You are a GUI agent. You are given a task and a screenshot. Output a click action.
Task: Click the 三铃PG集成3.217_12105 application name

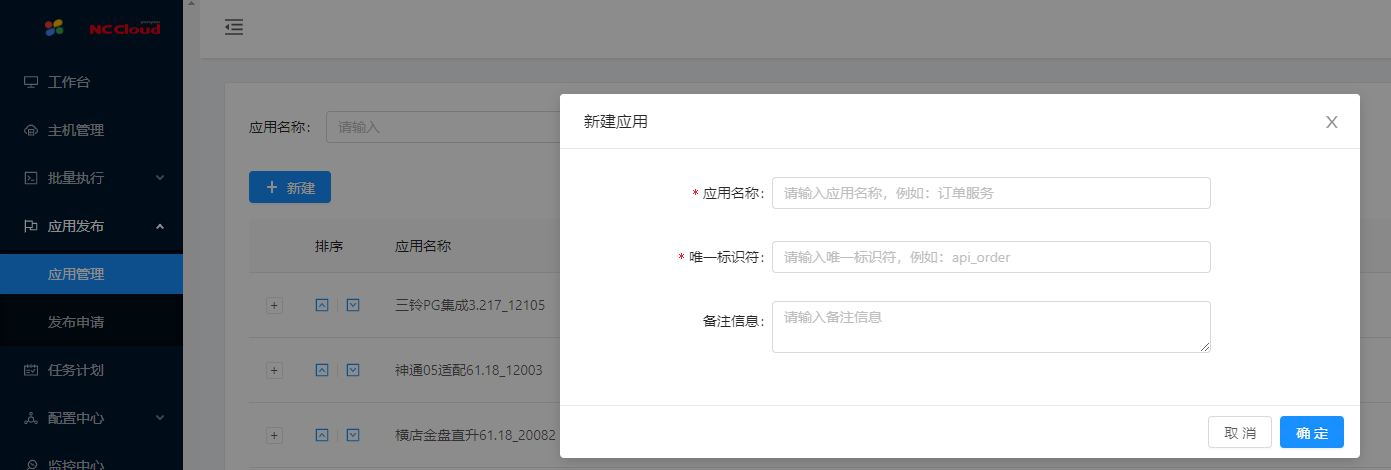point(470,305)
